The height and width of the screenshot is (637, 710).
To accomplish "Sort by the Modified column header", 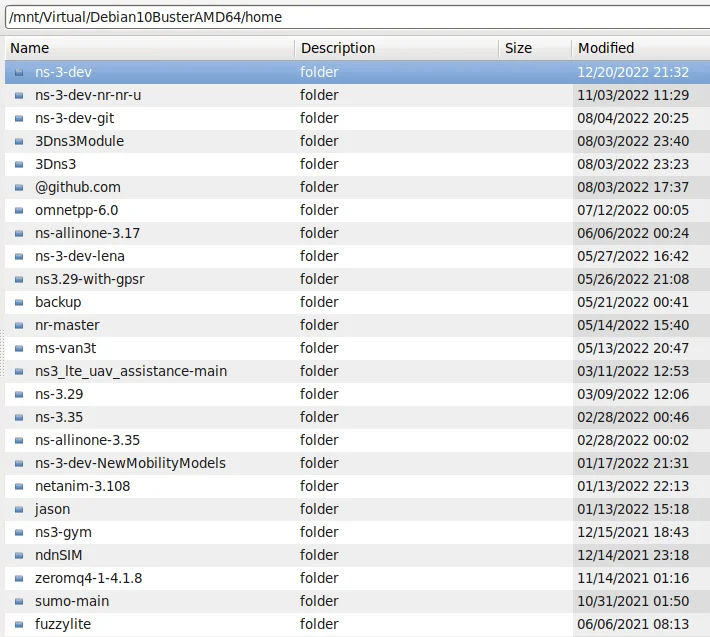I will click(641, 48).
